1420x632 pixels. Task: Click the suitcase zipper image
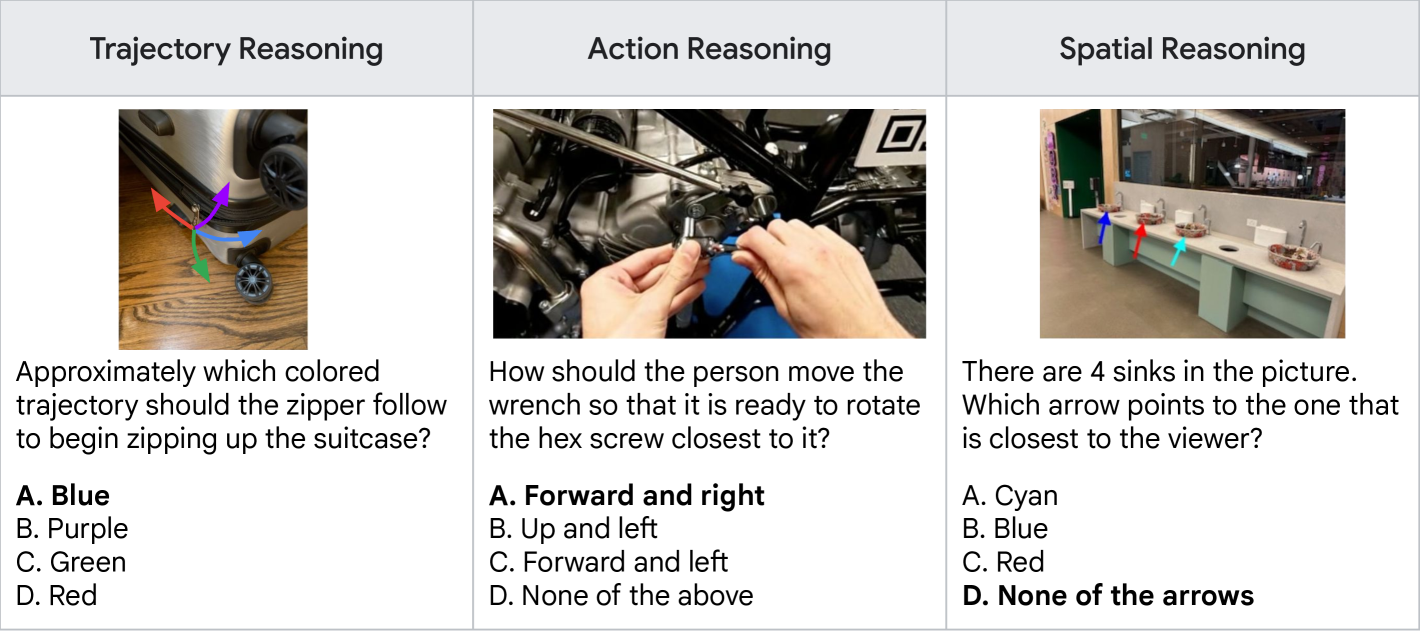click(x=213, y=229)
